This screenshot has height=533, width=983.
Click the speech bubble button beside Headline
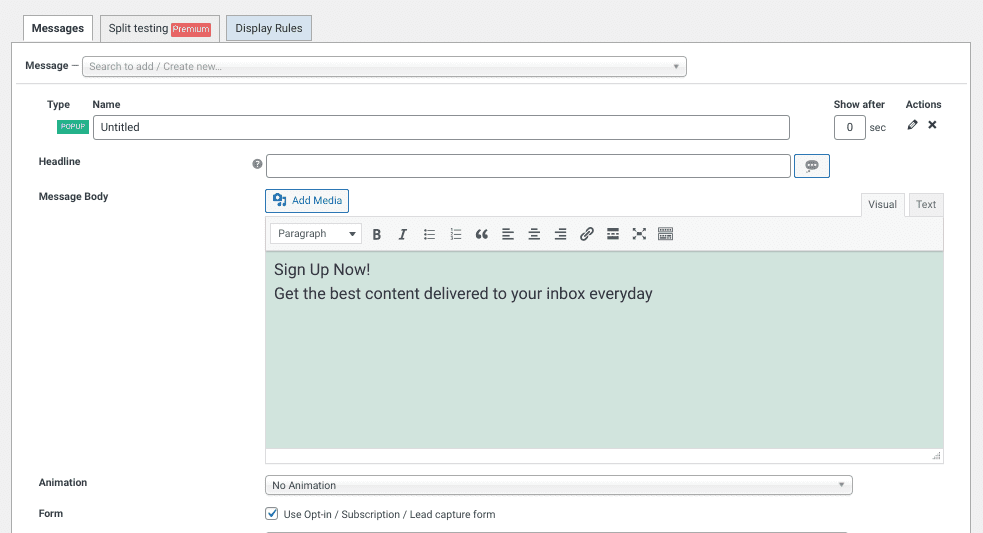pyautogui.click(x=812, y=166)
